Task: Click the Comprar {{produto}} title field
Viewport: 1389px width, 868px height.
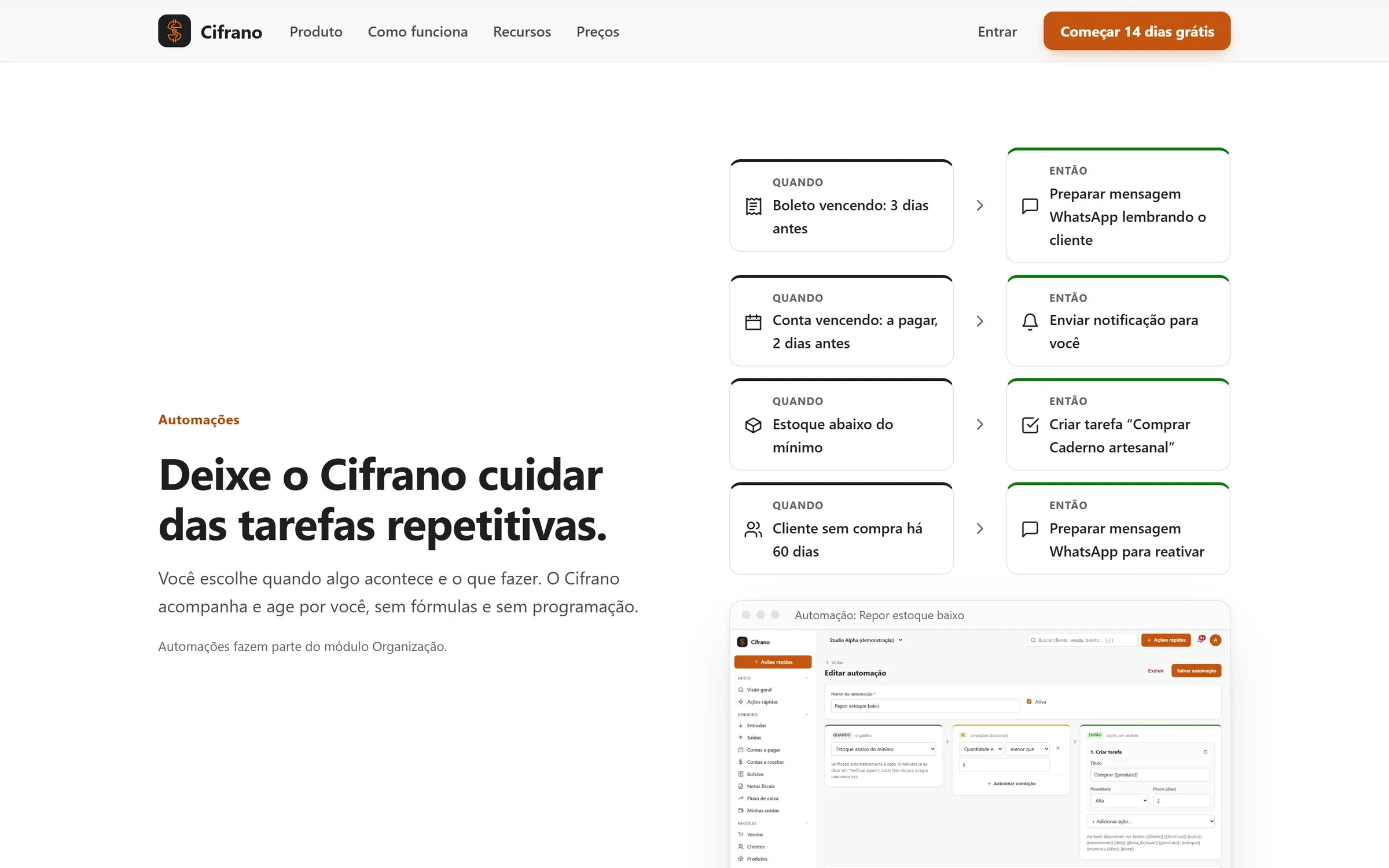Action: coord(1151,775)
